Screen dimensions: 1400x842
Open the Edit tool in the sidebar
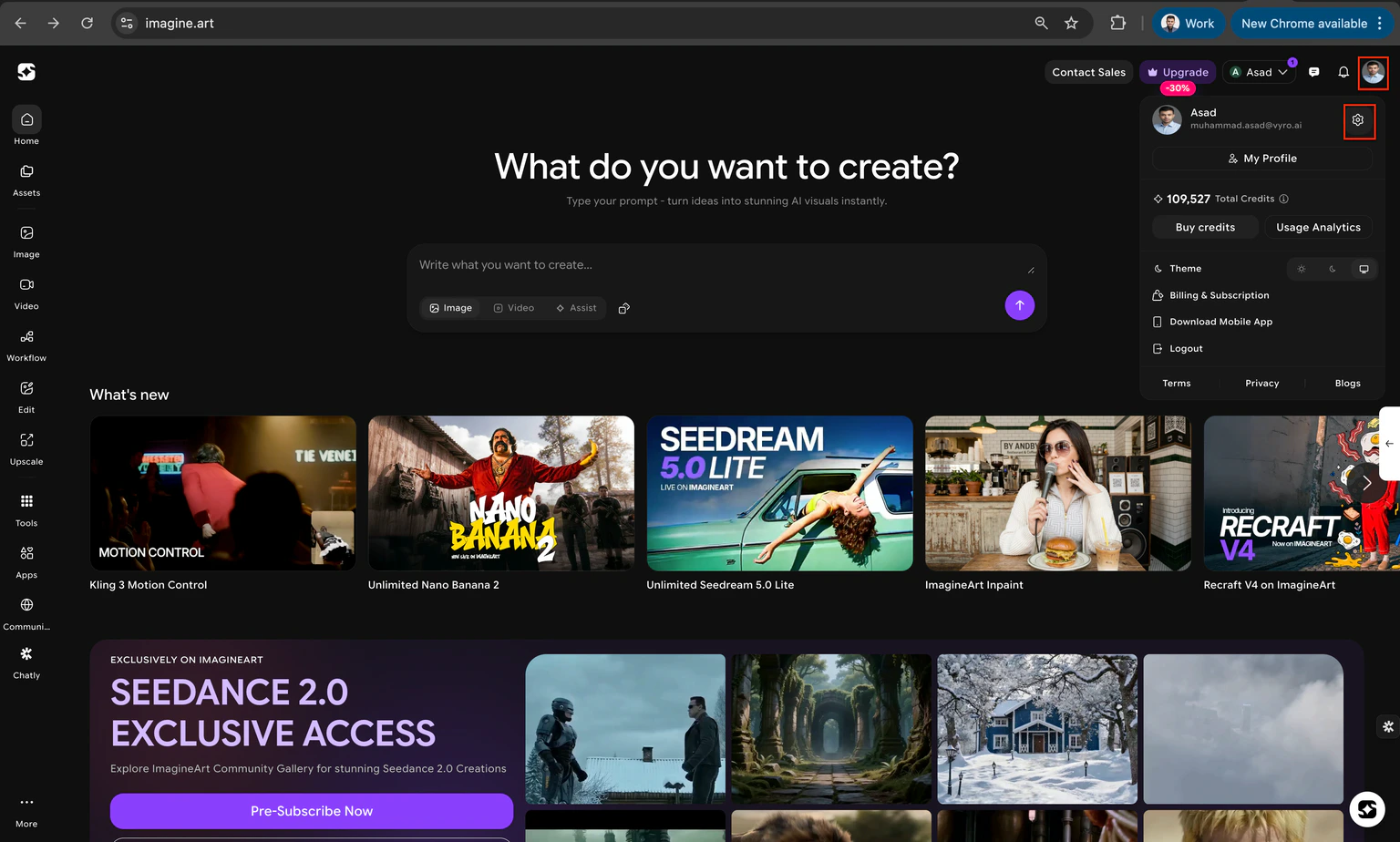point(26,397)
